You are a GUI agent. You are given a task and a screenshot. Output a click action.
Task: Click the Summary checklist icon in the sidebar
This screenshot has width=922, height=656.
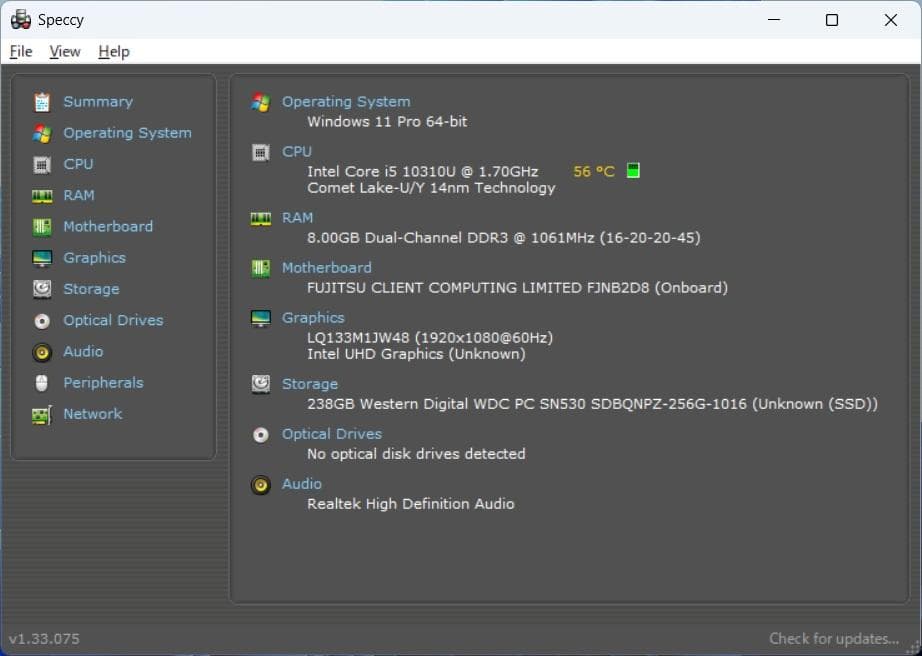point(41,101)
